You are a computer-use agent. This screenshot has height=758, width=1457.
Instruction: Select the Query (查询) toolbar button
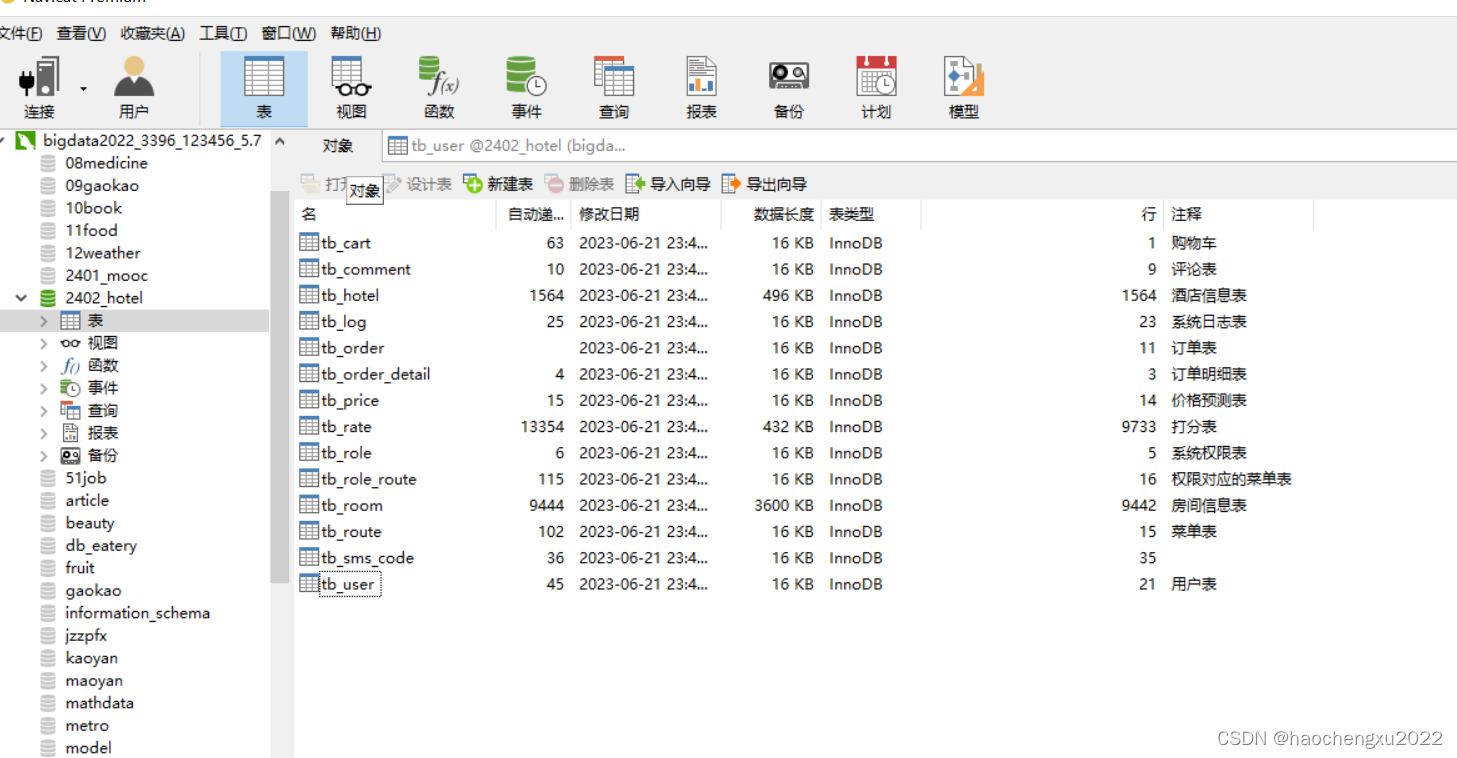tap(614, 88)
